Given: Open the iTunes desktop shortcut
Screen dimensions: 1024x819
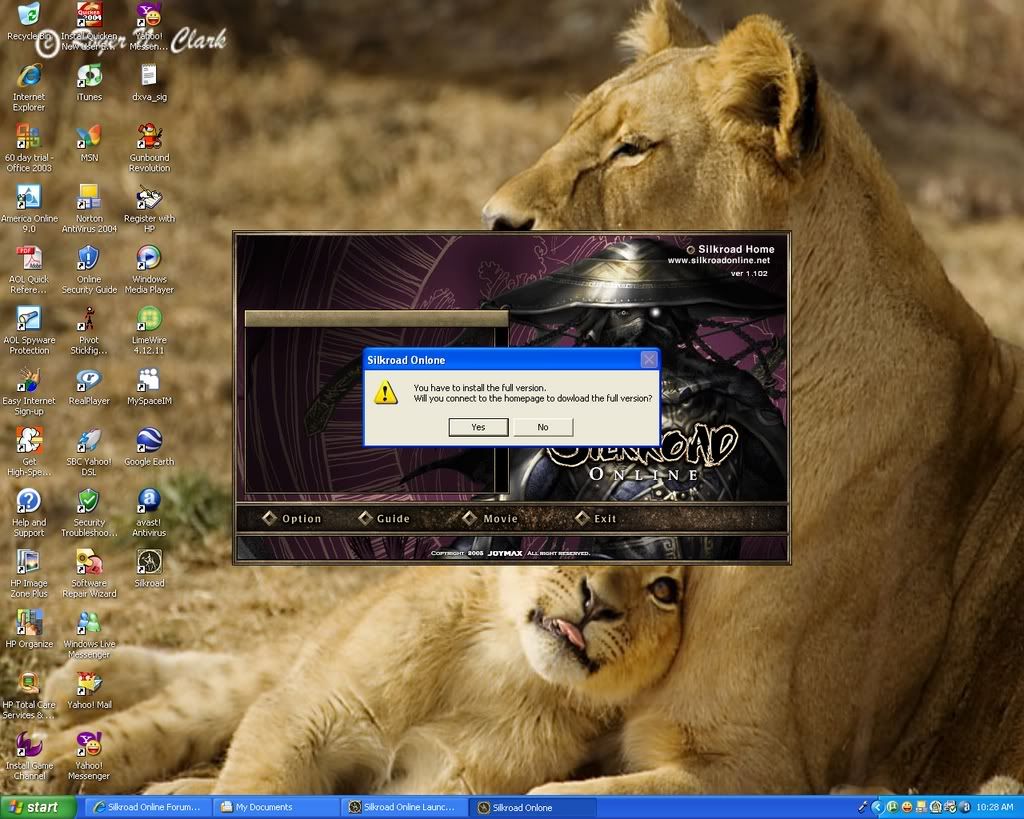Looking at the screenshot, I should click(89, 82).
